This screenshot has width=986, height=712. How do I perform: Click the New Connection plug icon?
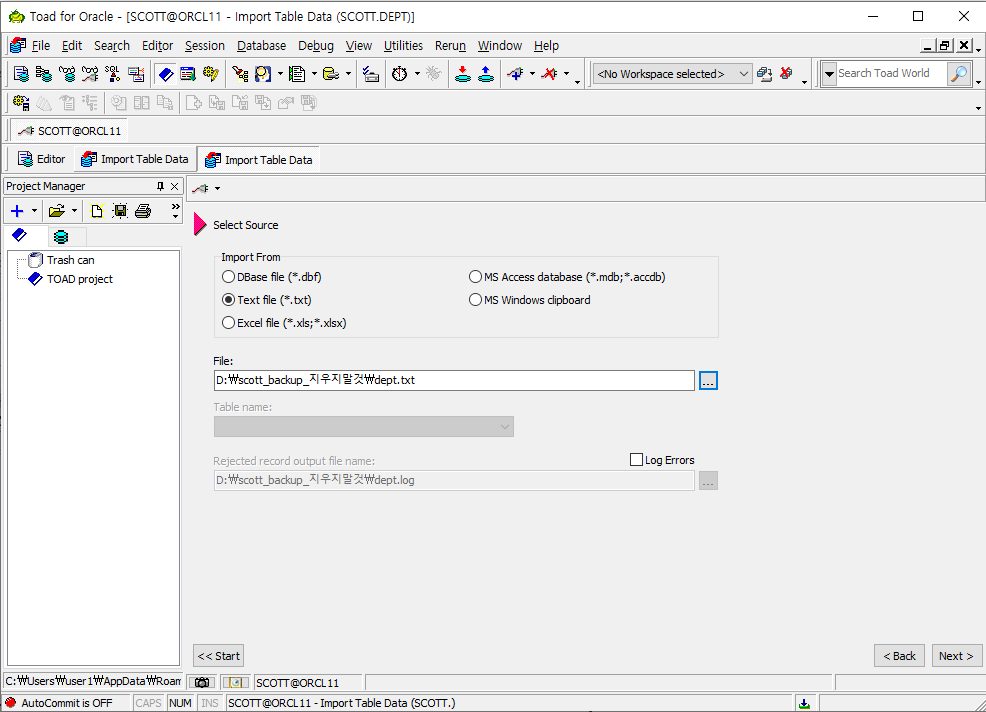point(516,74)
